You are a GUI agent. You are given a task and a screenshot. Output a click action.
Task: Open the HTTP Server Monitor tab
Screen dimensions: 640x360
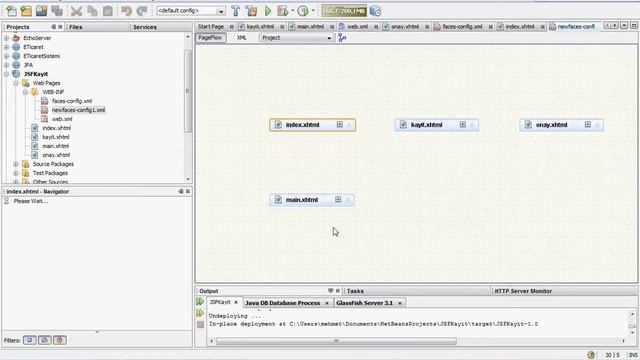[523, 291]
